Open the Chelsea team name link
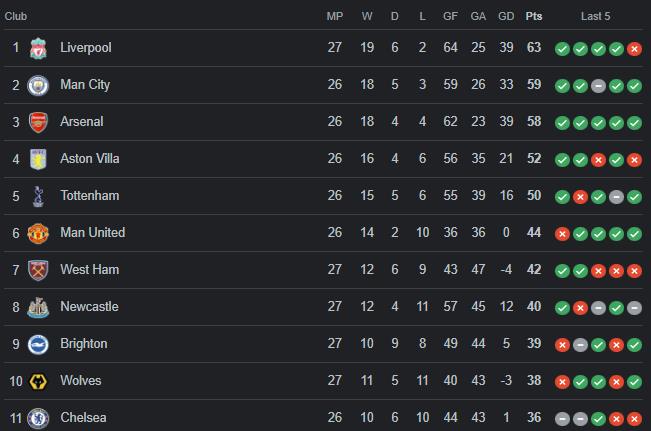 point(83,417)
